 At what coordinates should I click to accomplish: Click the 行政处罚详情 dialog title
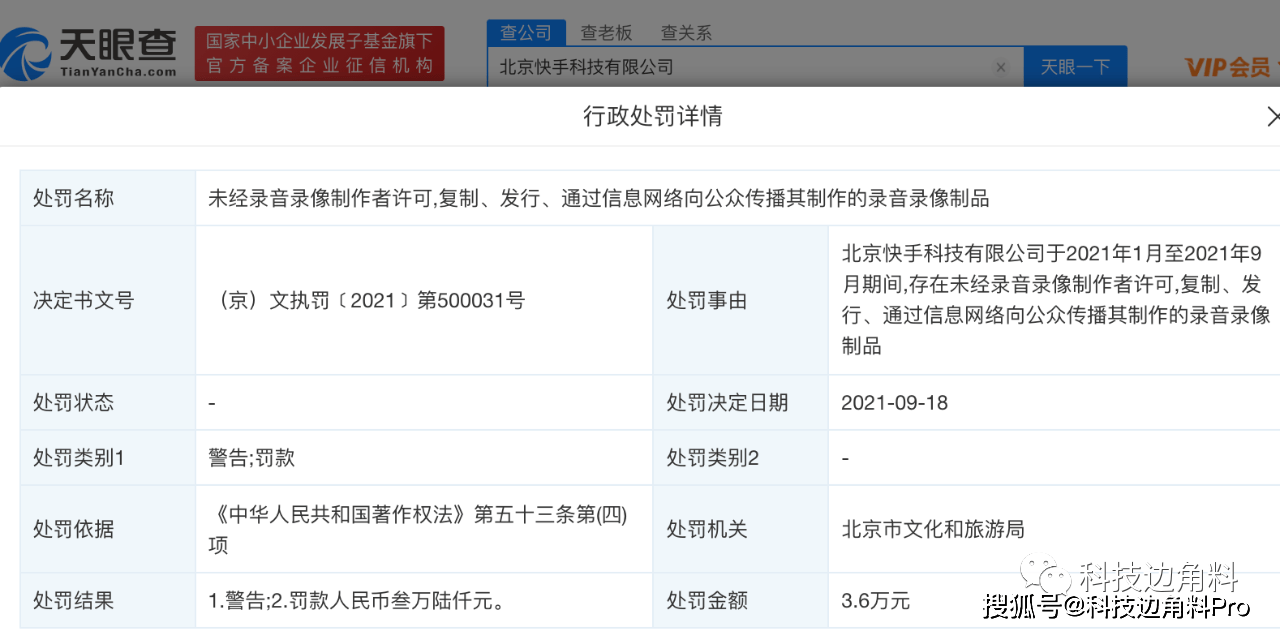(x=653, y=116)
